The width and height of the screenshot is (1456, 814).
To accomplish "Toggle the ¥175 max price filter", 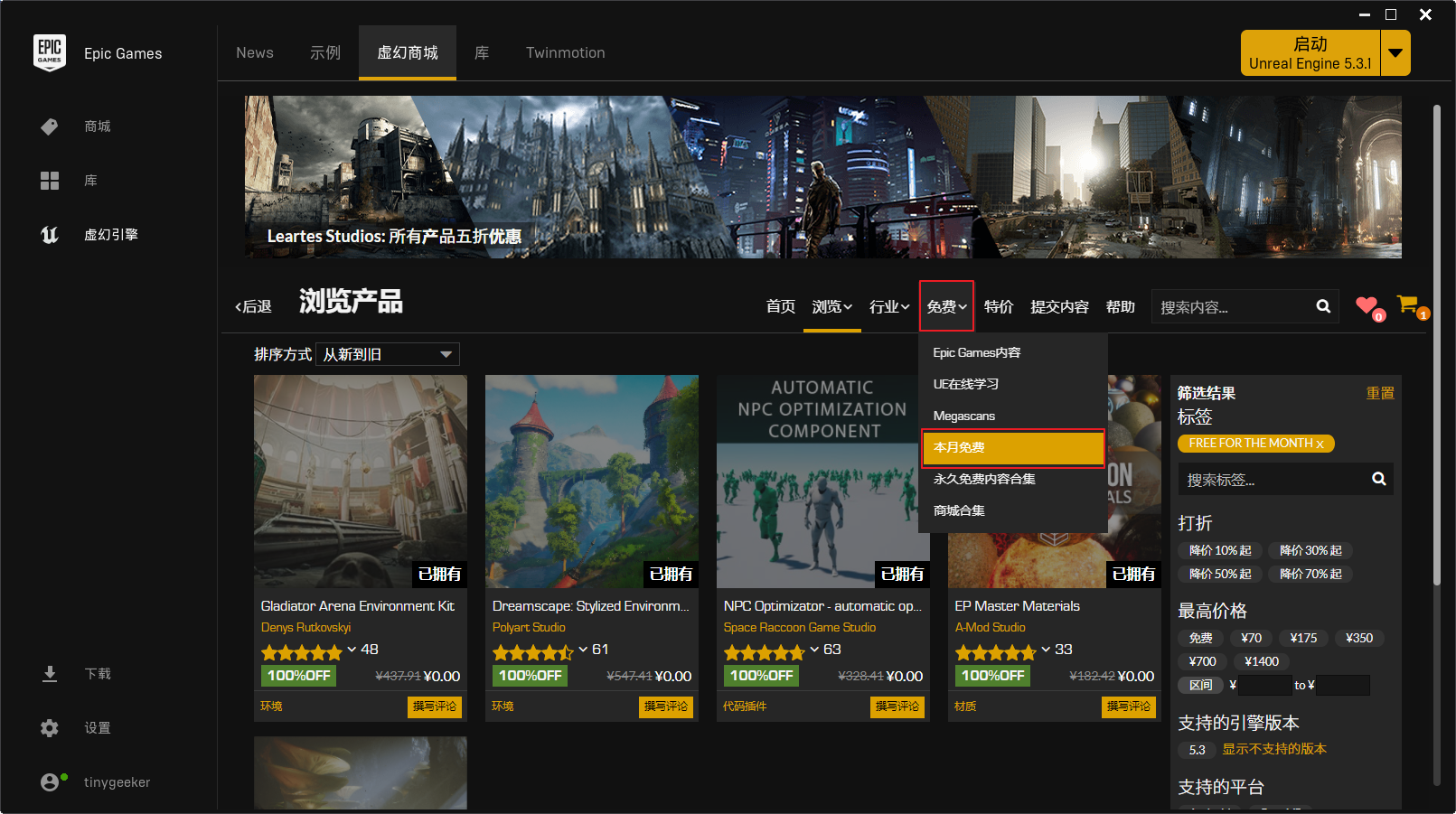I will 1303,639.
